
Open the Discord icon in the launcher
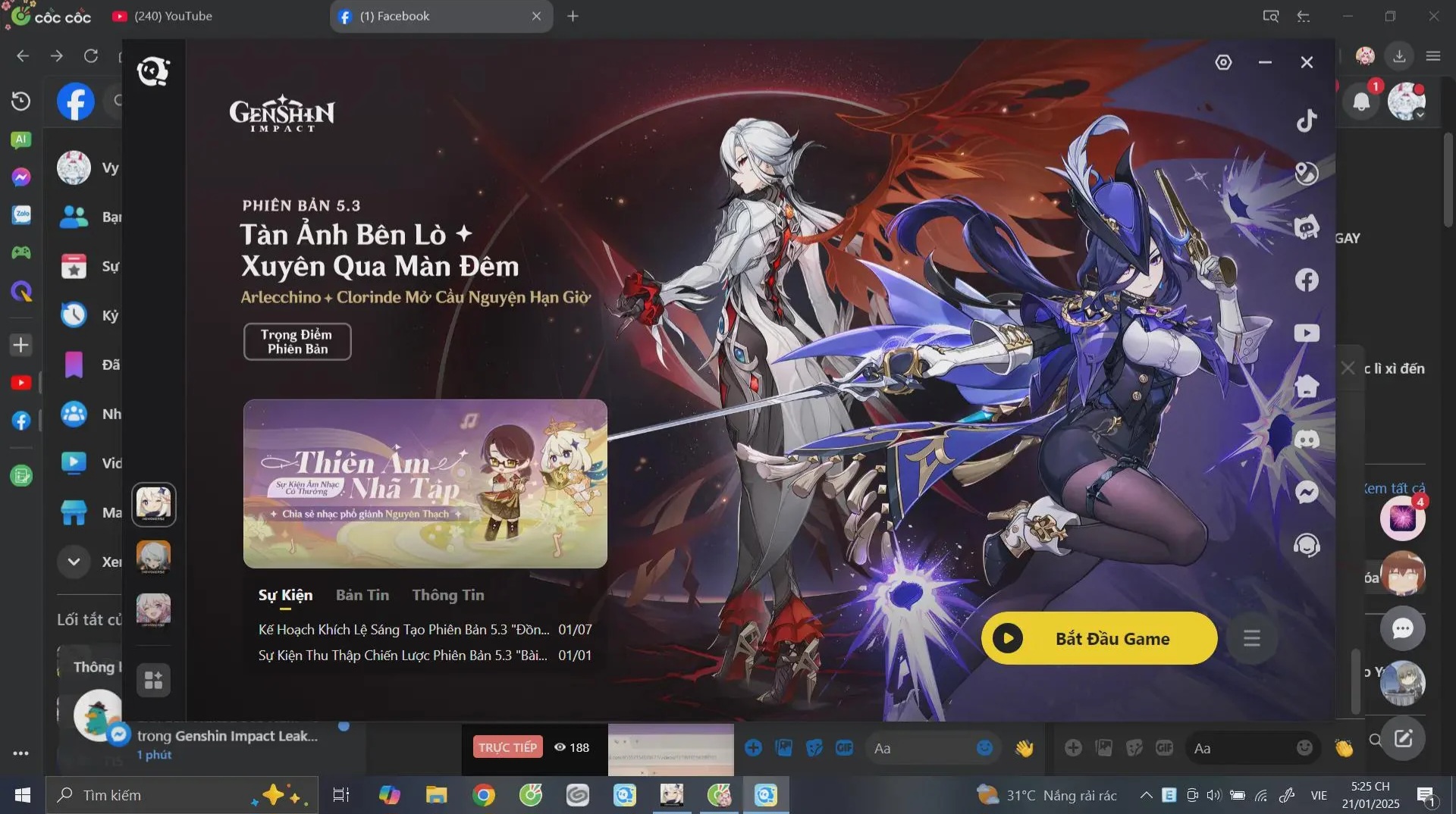click(x=1307, y=440)
